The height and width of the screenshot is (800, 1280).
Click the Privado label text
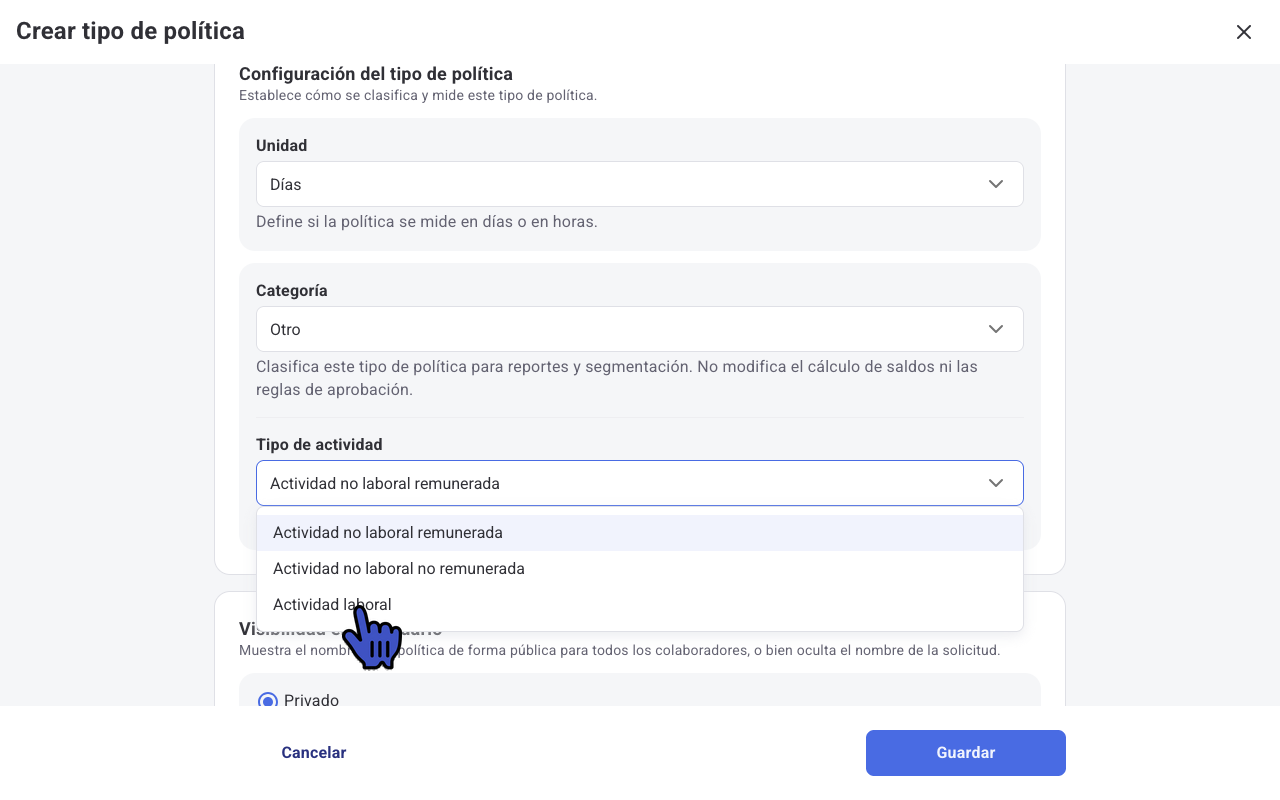[311, 700]
